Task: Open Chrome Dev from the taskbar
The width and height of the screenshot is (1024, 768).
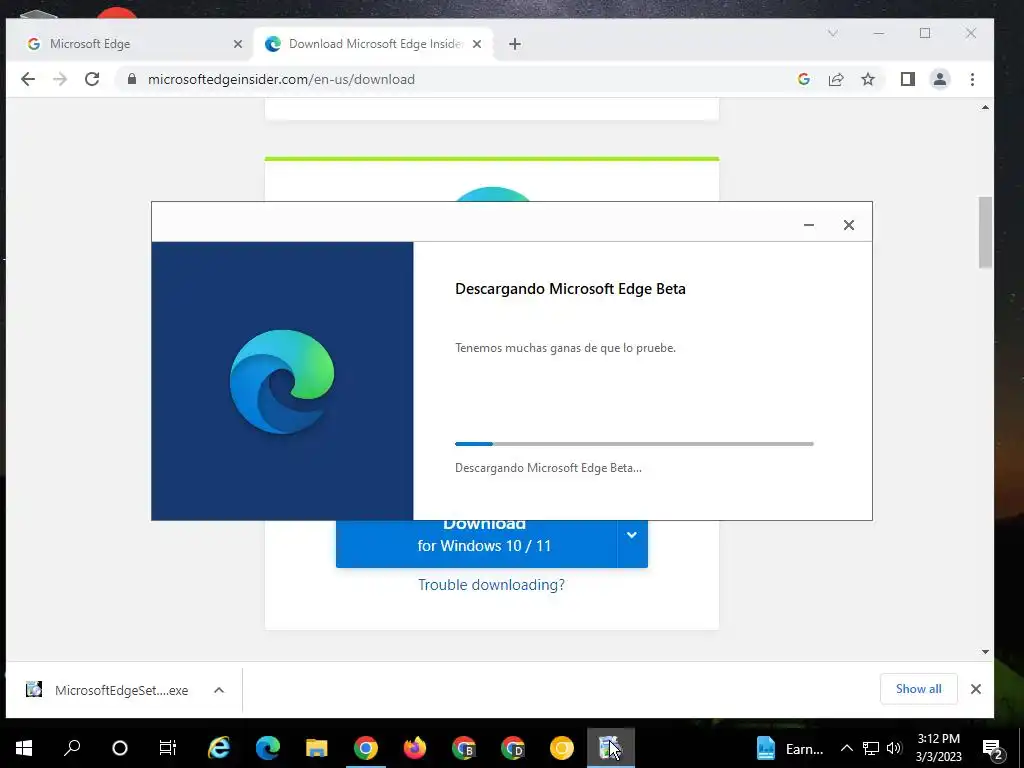Action: pos(513,748)
